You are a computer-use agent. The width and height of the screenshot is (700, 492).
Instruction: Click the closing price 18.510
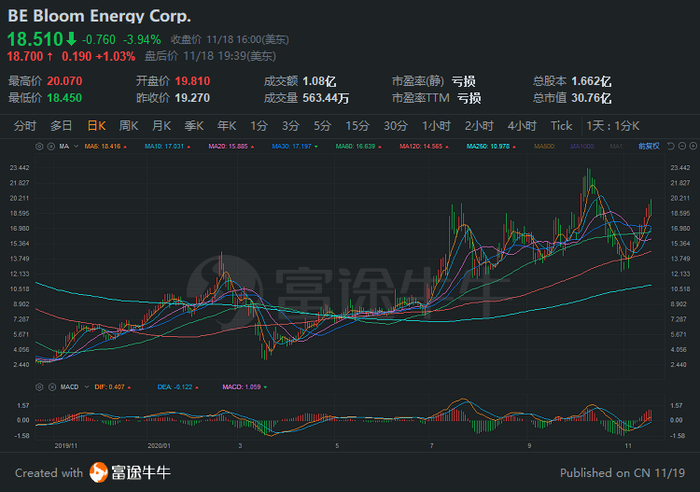point(35,39)
